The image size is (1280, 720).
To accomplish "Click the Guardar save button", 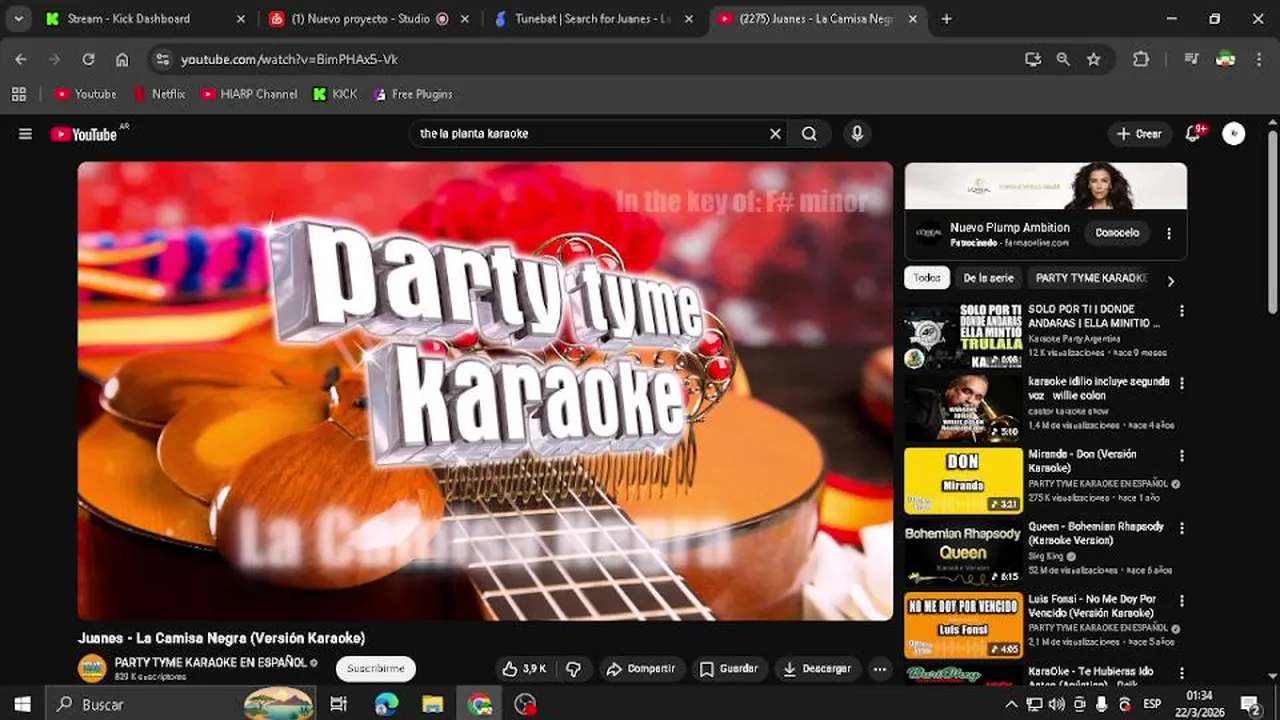I will click(729, 668).
